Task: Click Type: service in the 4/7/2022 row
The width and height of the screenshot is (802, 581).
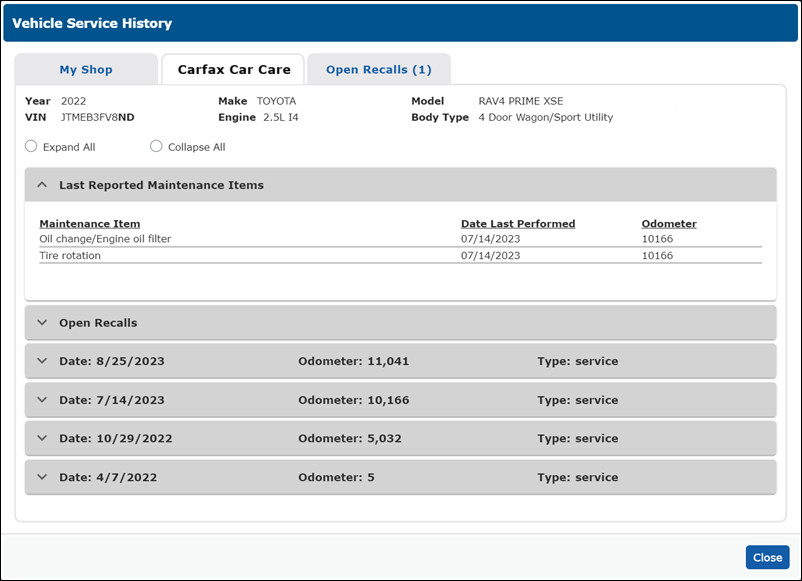Action: [x=577, y=477]
